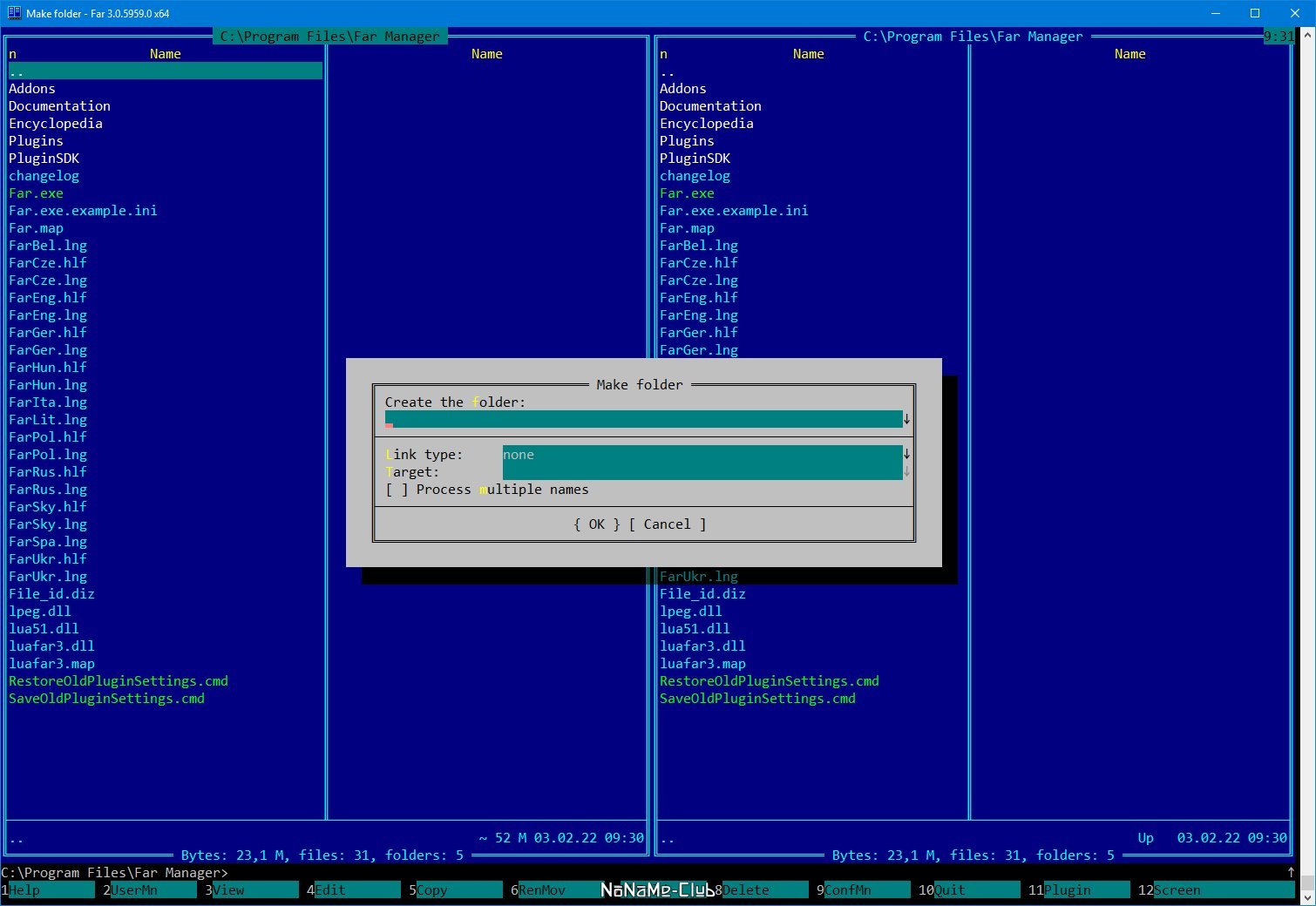
Task: Click the Far Manager title bar icon
Action: click(x=14, y=13)
